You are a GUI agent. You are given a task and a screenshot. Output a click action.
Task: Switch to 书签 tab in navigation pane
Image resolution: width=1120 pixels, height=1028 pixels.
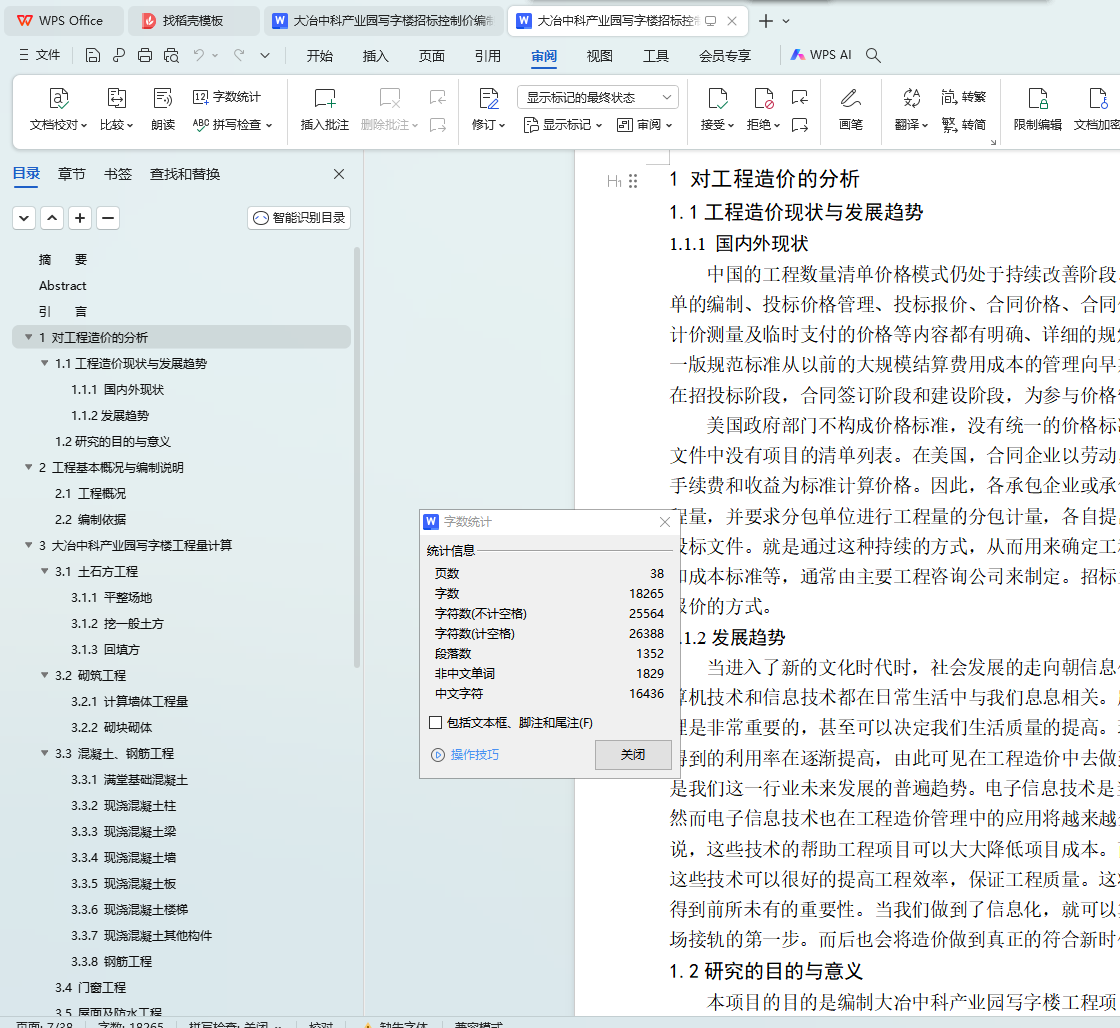coord(118,174)
